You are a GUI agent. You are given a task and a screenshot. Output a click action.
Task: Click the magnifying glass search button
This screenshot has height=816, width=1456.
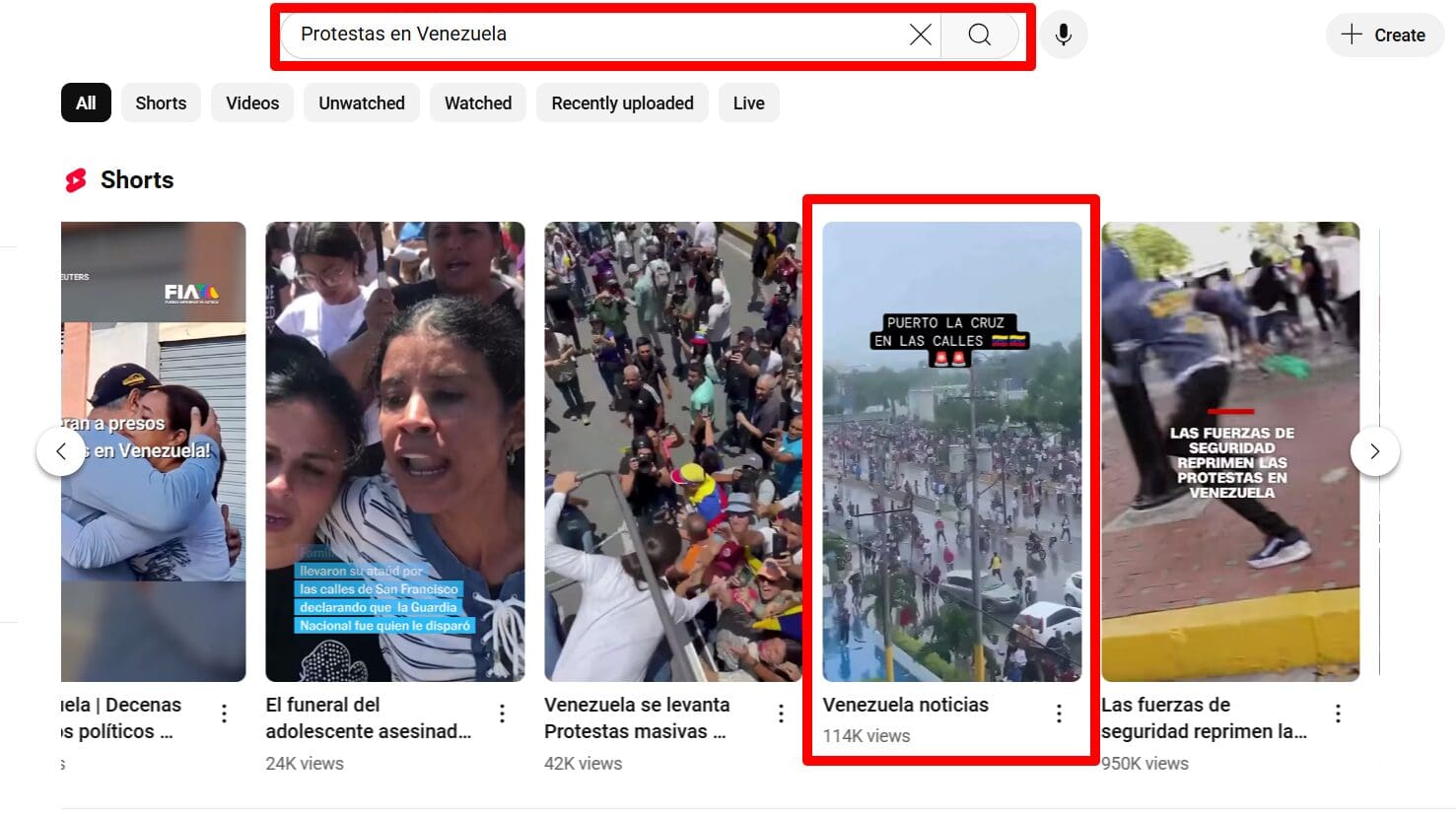979,34
